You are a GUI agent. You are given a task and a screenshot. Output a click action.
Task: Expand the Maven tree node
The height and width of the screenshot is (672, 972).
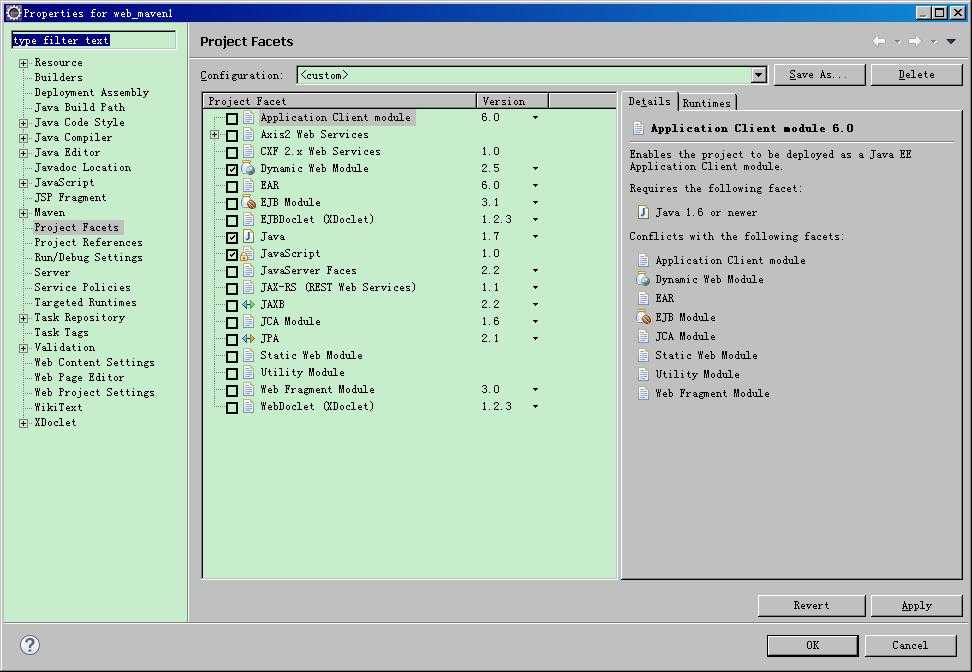24,213
